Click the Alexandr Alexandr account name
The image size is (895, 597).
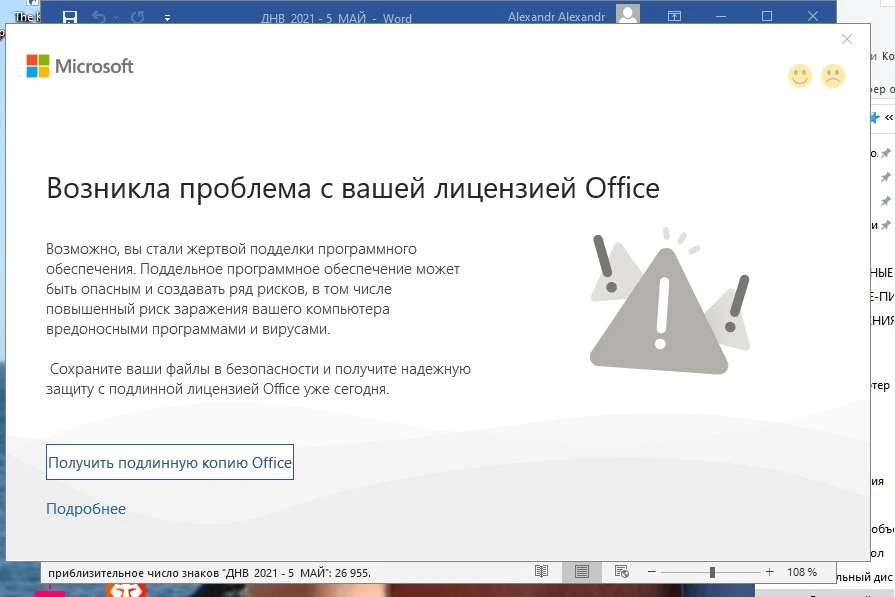556,17
